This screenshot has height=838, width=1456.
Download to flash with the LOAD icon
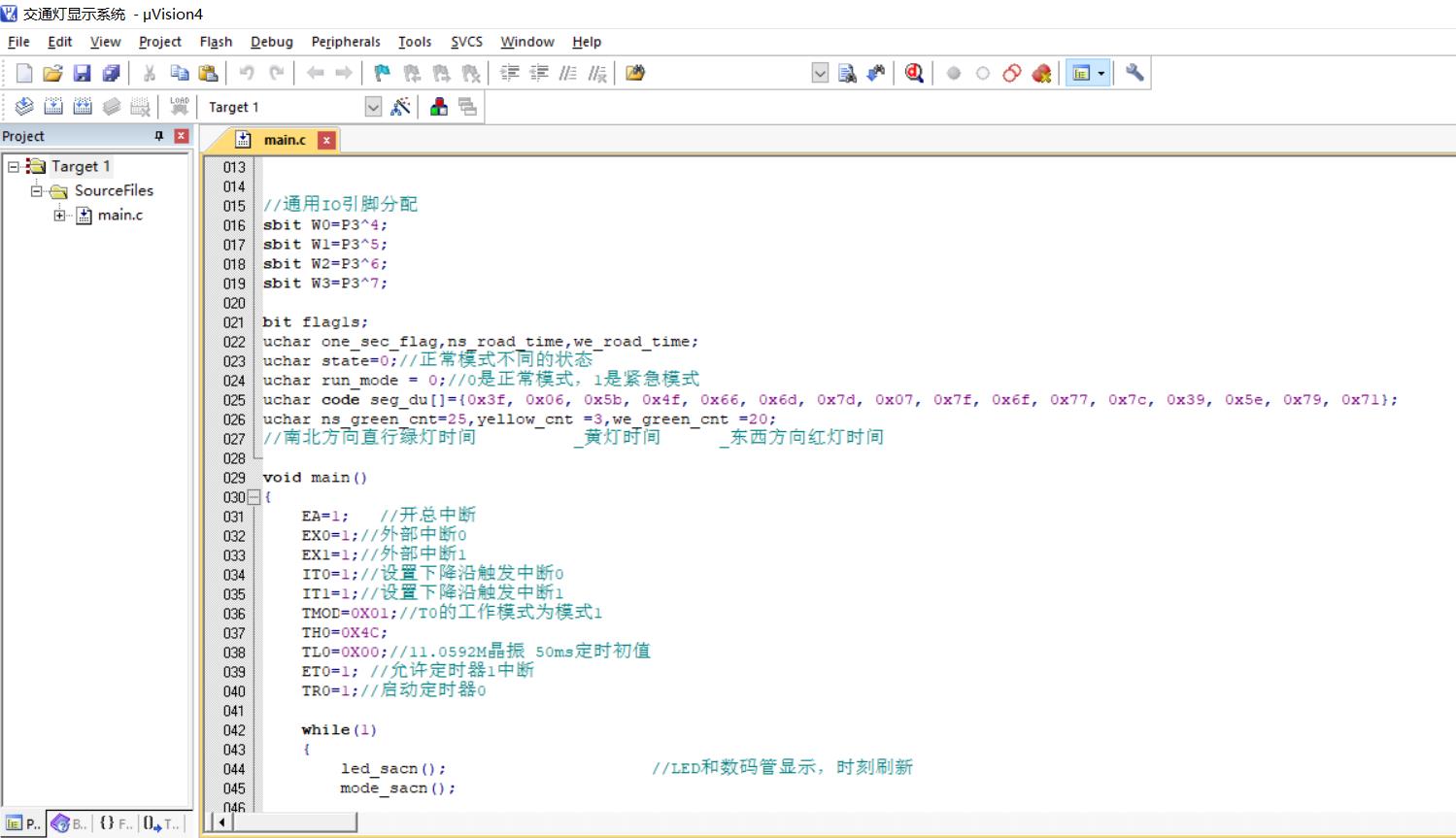click(x=179, y=107)
